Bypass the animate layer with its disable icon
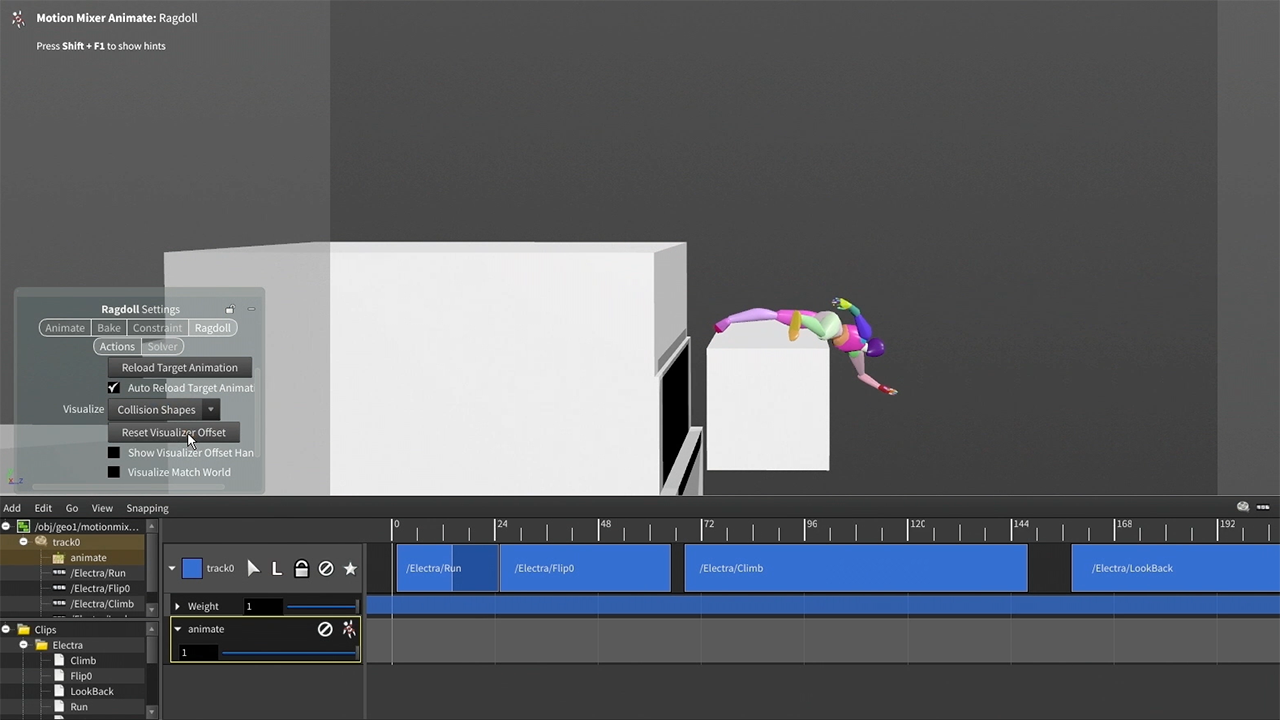The height and width of the screenshot is (720, 1280). click(x=325, y=629)
